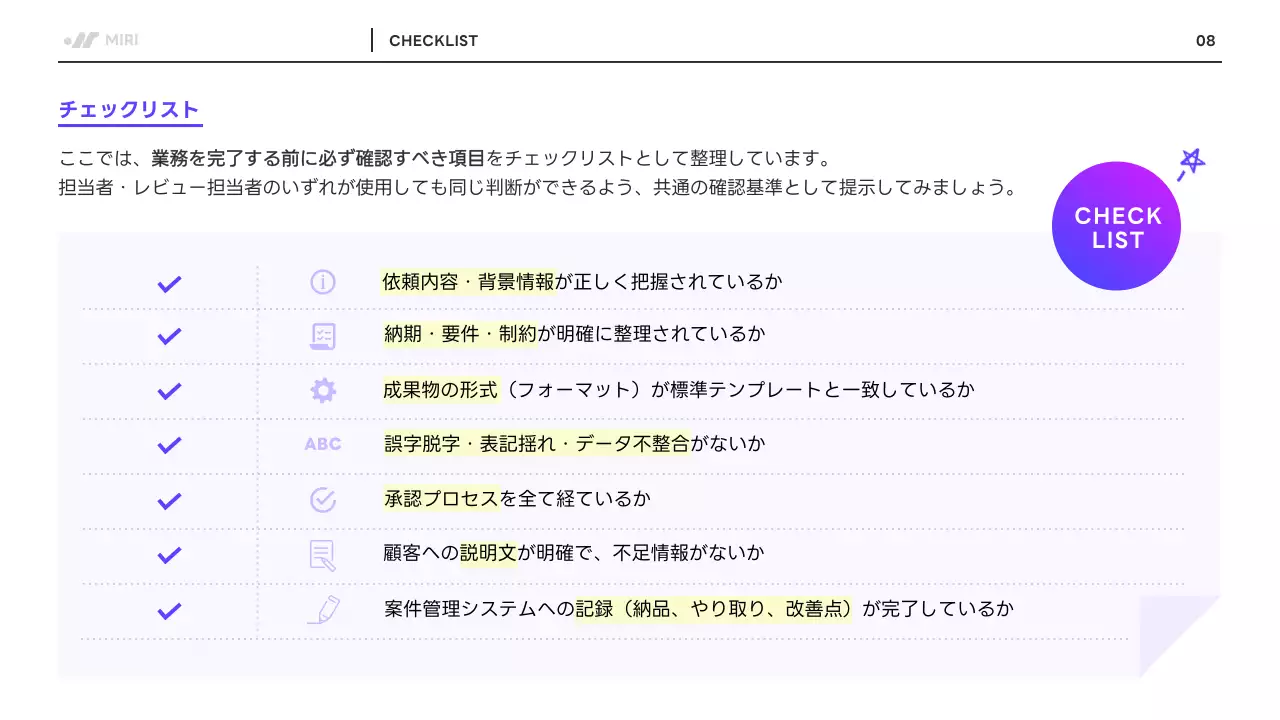Select the ID card icon on the 納期 row

pyautogui.click(x=322, y=336)
